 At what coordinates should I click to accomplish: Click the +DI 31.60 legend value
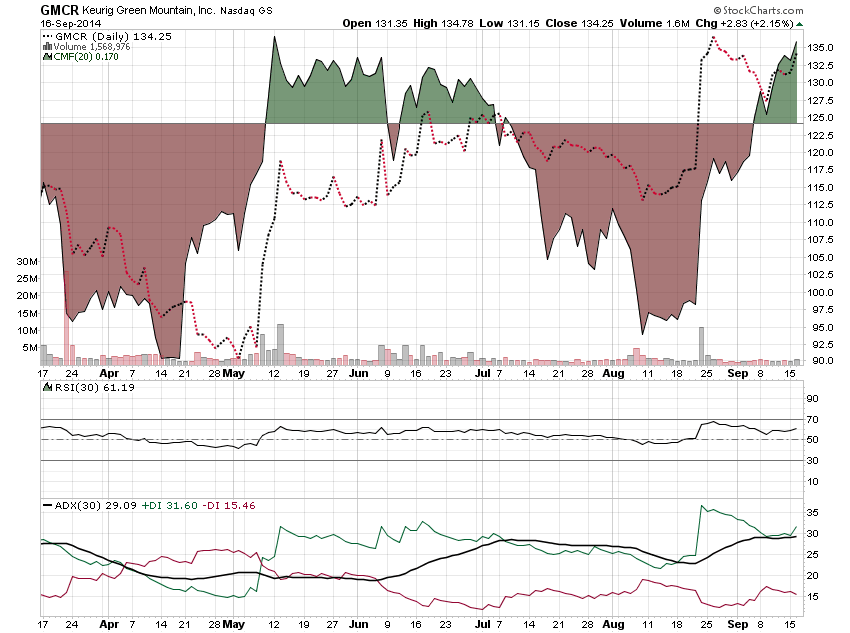coord(169,505)
